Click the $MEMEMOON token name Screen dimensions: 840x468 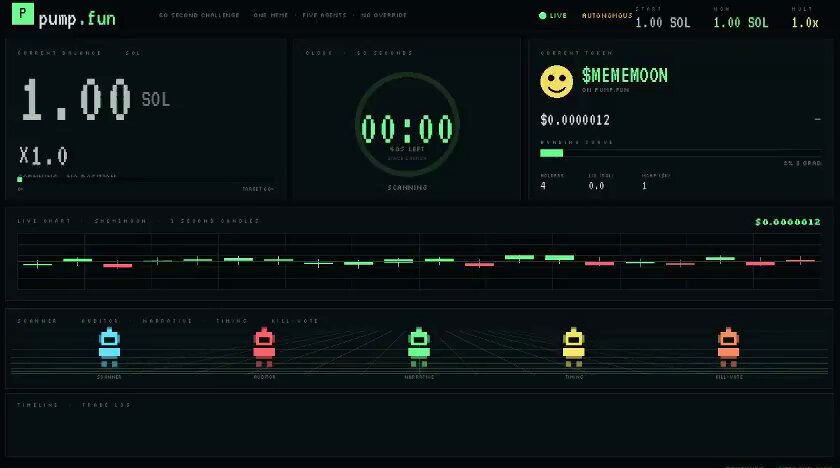pyautogui.click(x=625, y=76)
